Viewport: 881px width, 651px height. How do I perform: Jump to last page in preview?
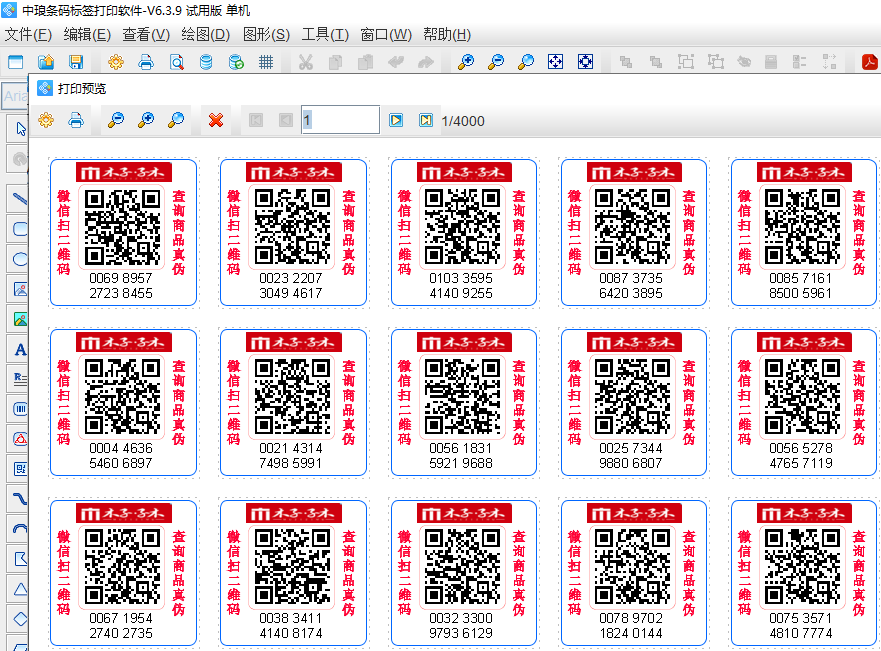pos(426,121)
